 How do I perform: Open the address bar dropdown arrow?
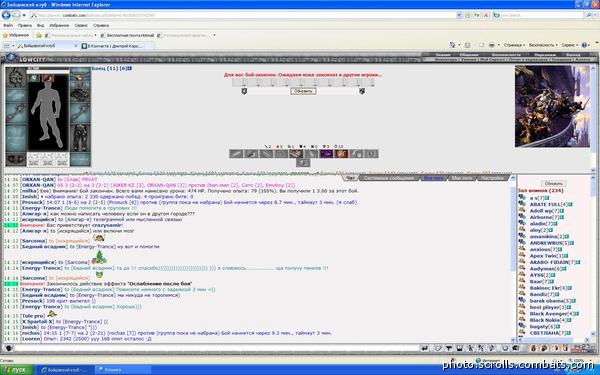click(459, 15)
